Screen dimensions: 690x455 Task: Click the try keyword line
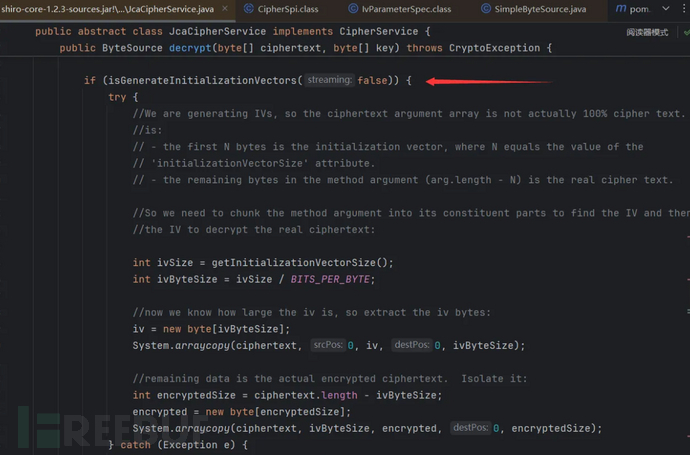(123, 97)
